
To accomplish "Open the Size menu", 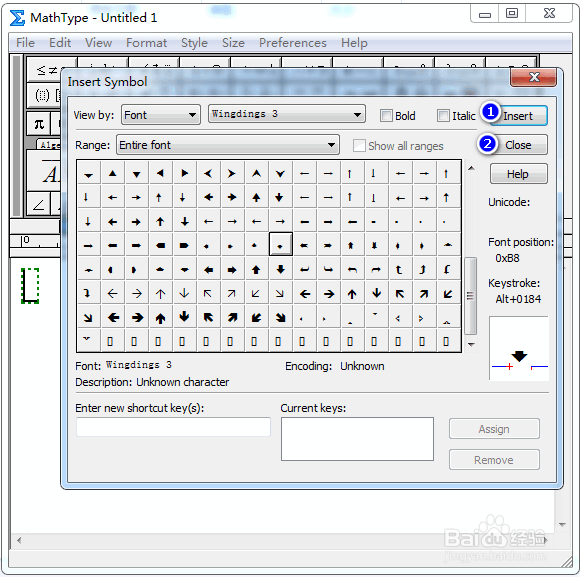I will click(233, 43).
